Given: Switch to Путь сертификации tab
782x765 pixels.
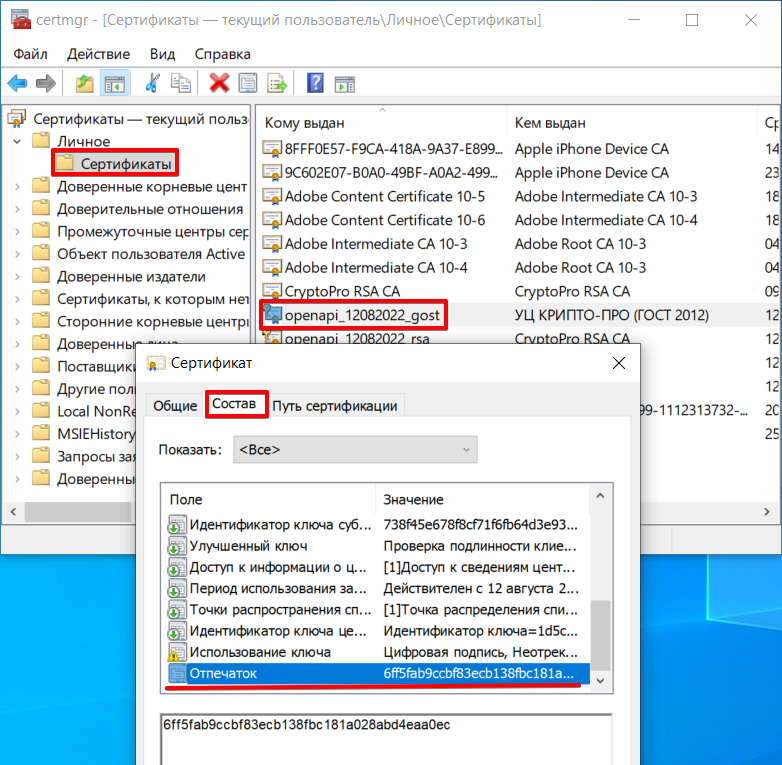Looking at the screenshot, I should point(335,405).
